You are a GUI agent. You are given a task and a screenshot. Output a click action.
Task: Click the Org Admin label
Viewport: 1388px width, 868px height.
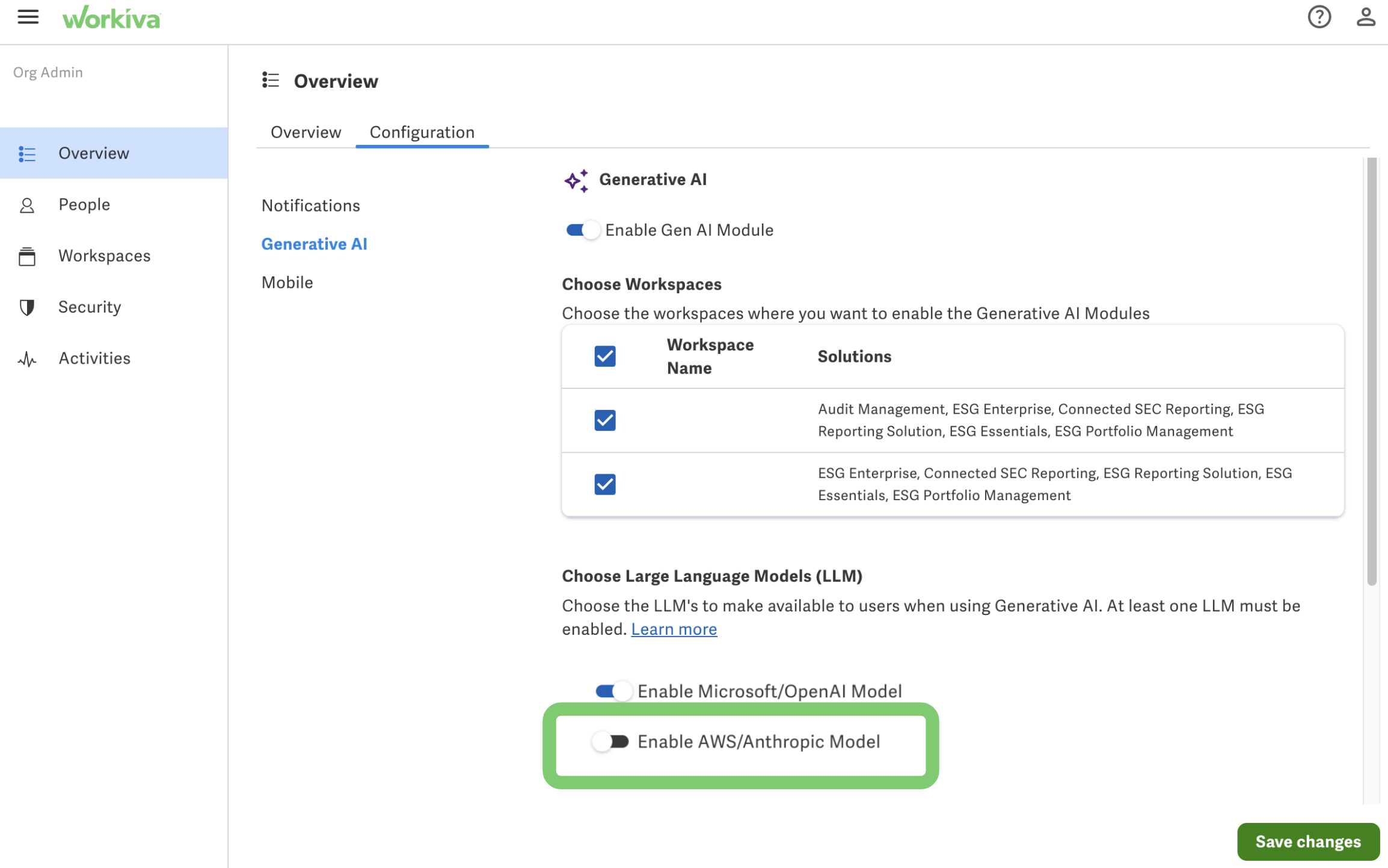tap(48, 72)
